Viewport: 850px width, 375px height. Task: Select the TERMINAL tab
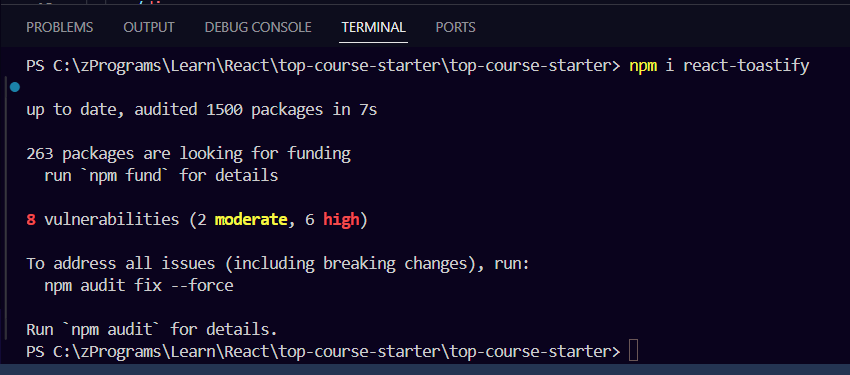tap(374, 27)
